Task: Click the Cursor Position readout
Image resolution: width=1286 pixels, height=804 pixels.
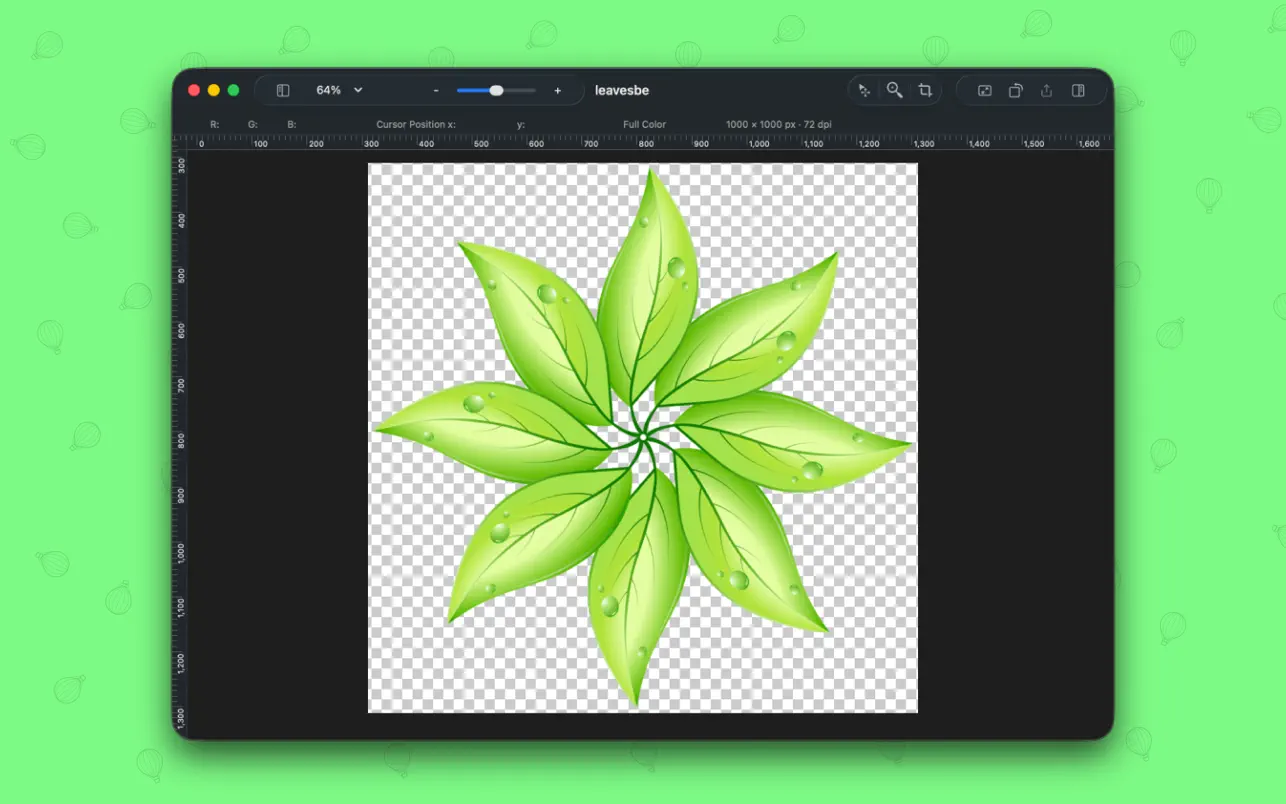Action: [x=414, y=124]
